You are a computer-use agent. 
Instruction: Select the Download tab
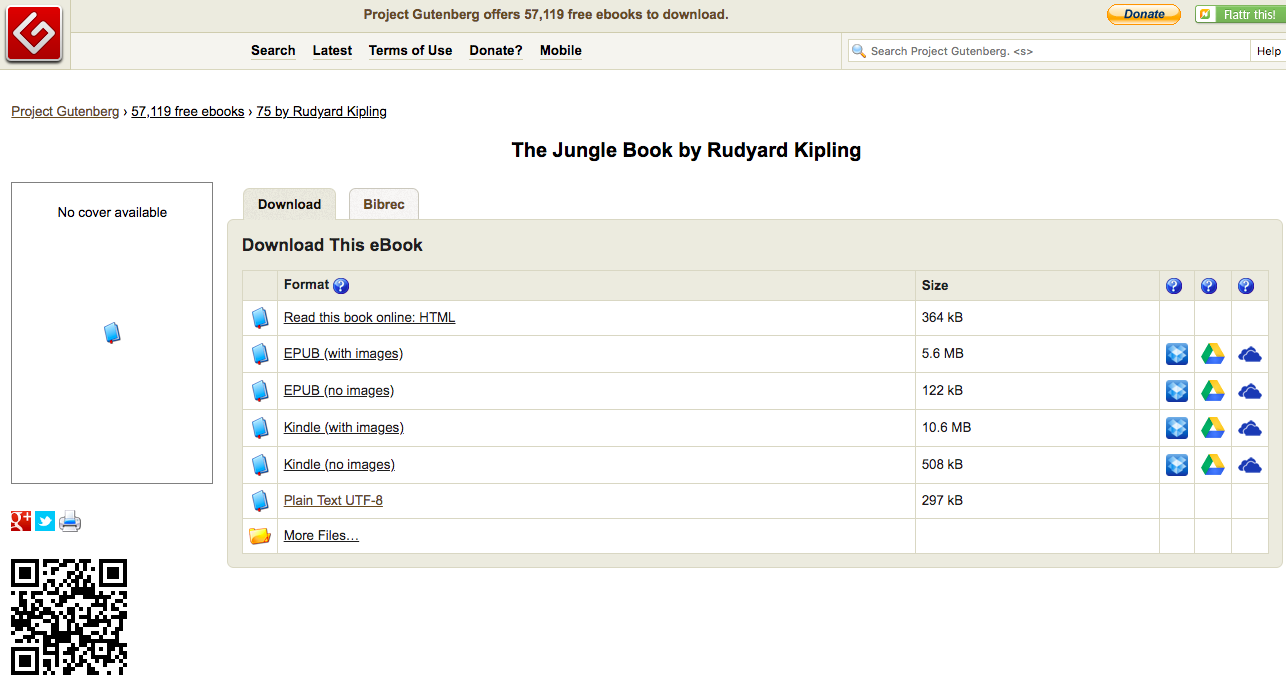289,204
